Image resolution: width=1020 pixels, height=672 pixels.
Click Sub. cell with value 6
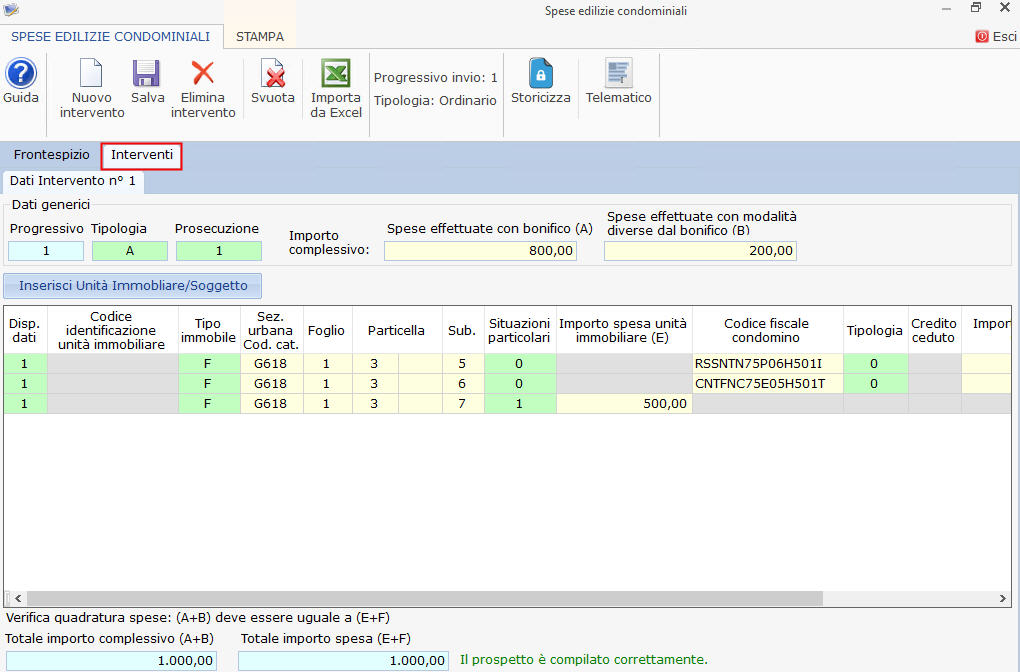click(x=462, y=384)
